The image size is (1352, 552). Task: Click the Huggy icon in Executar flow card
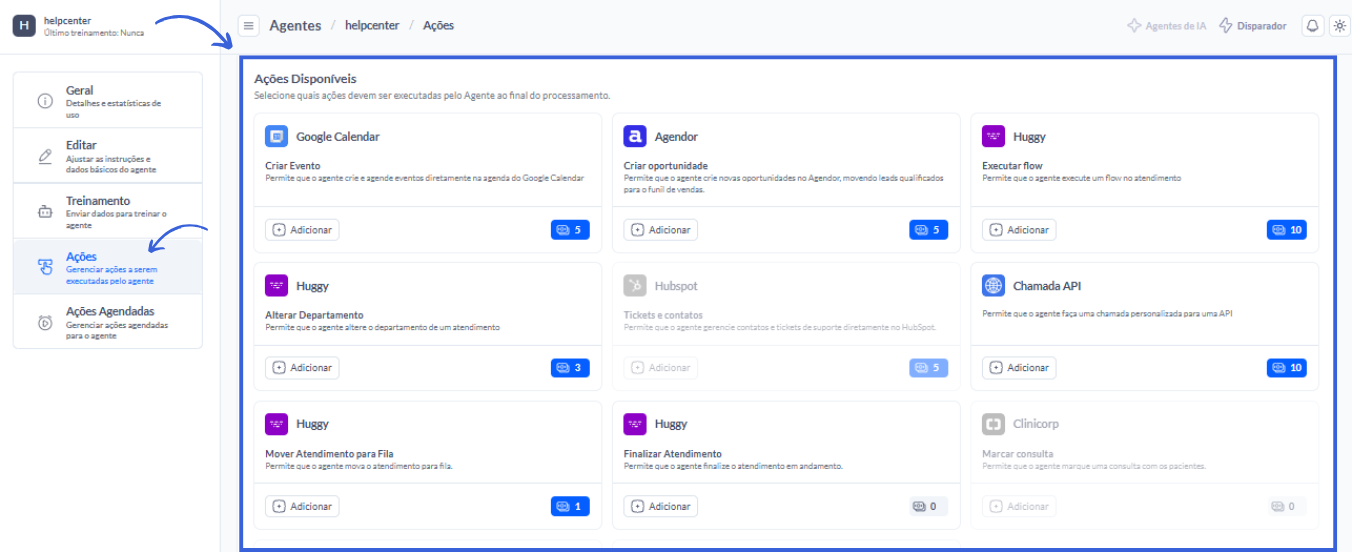993,136
